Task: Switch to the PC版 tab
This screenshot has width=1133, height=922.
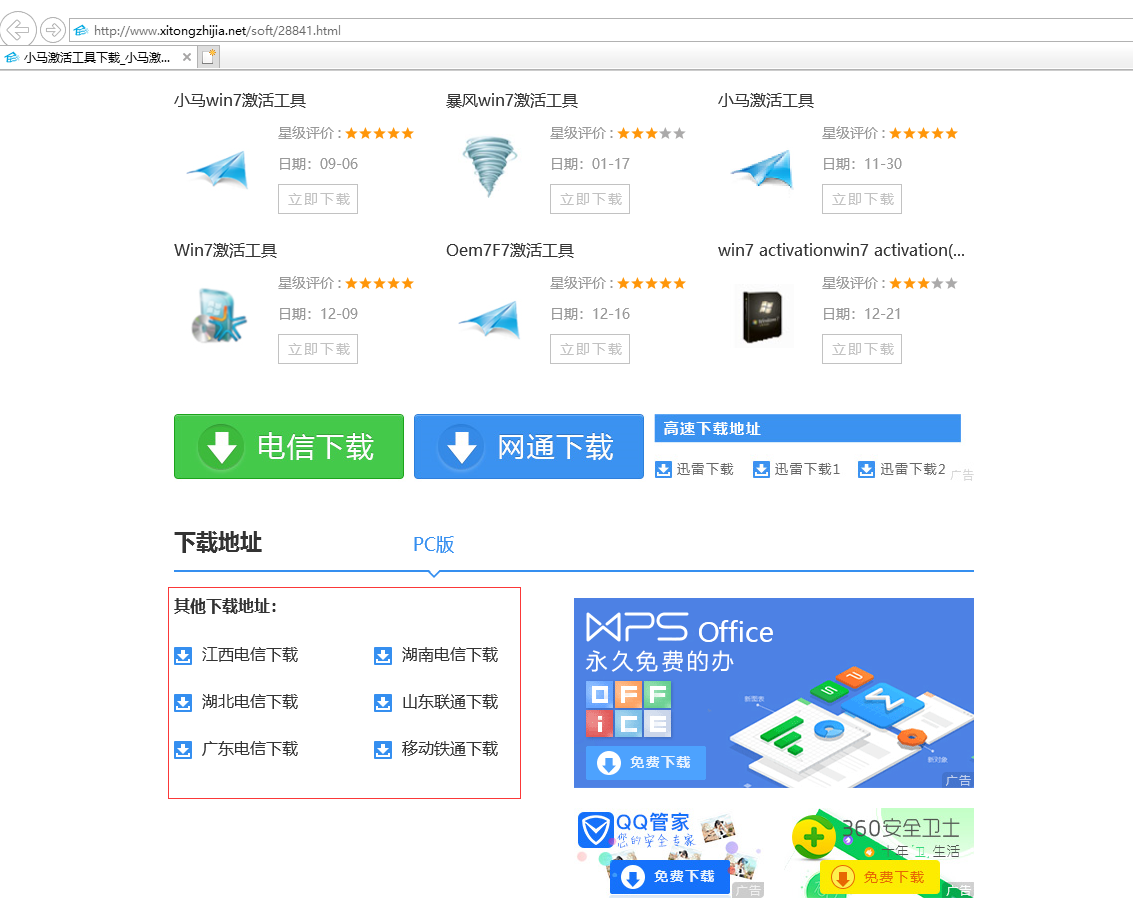Action: pos(434,544)
